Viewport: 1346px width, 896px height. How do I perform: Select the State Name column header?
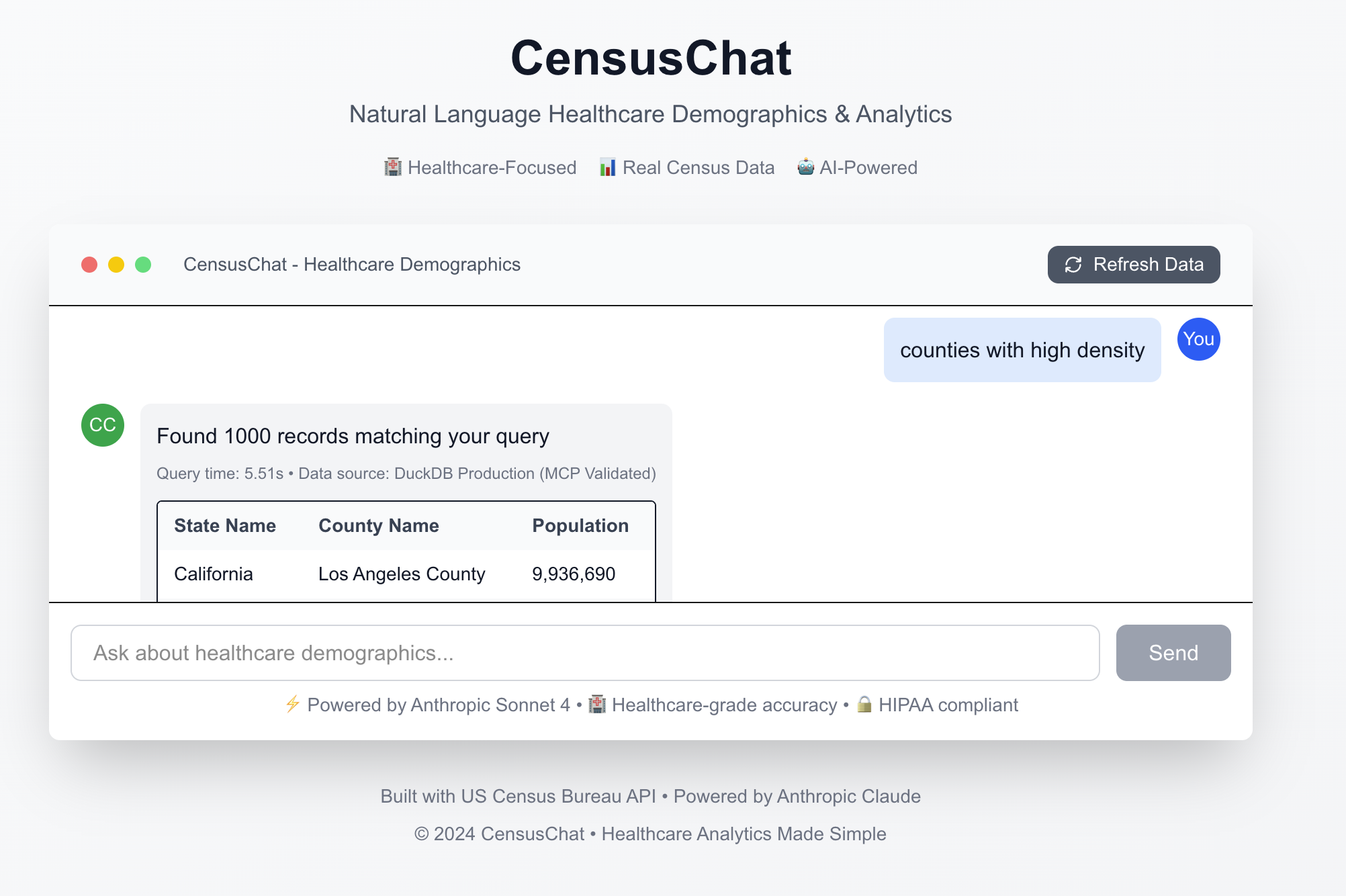[x=225, y=526]
